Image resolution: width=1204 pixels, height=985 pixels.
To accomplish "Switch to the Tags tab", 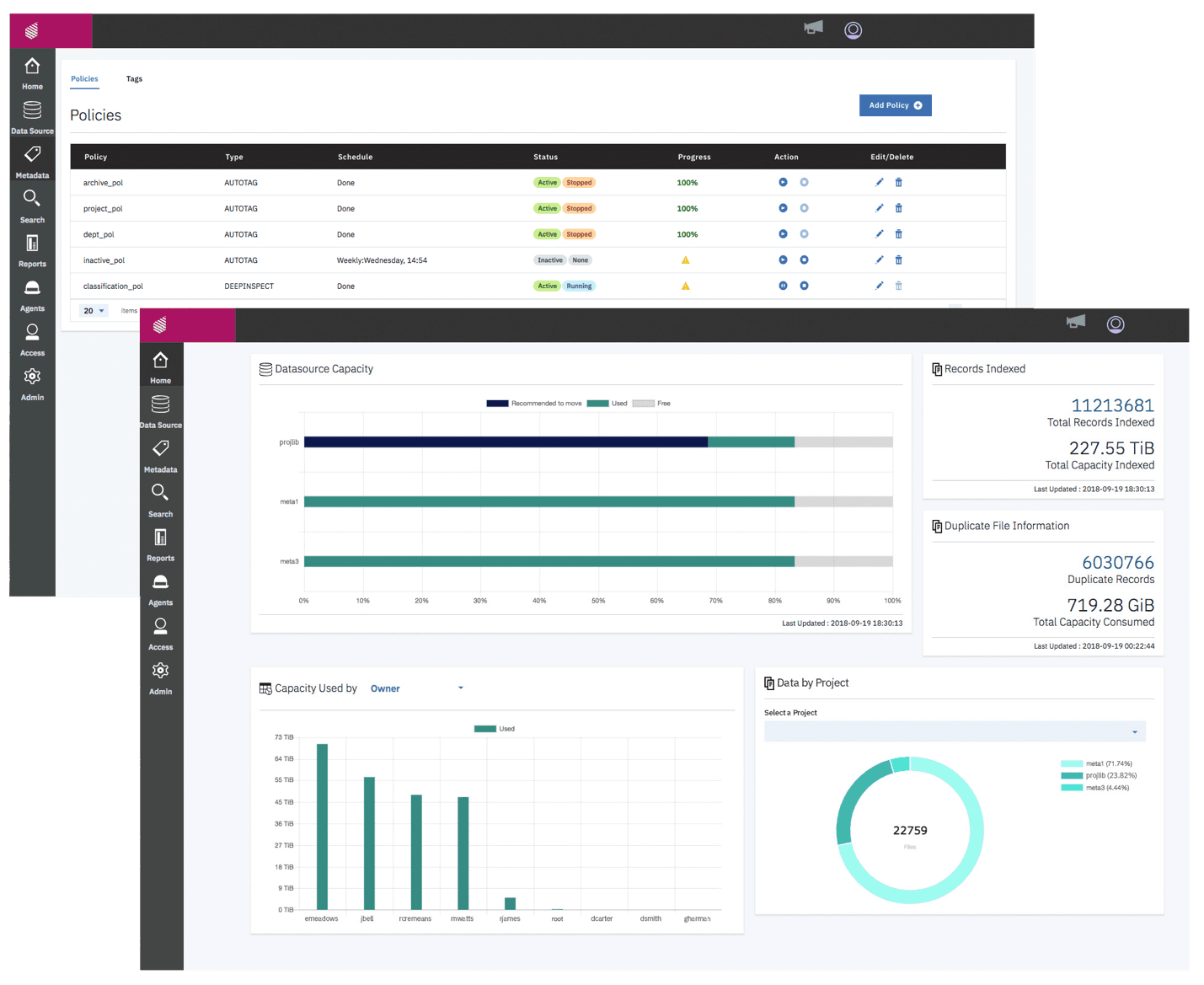I will tap(134, 78).
